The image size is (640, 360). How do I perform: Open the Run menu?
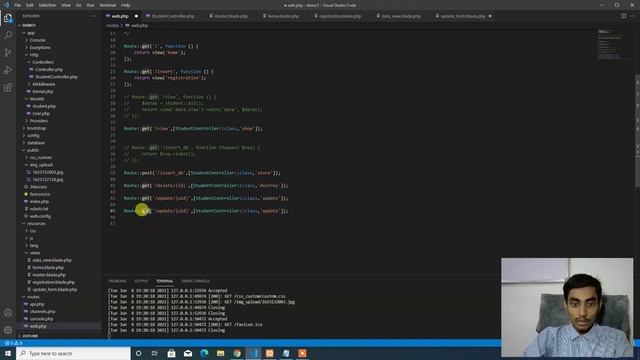coord(91,5)
